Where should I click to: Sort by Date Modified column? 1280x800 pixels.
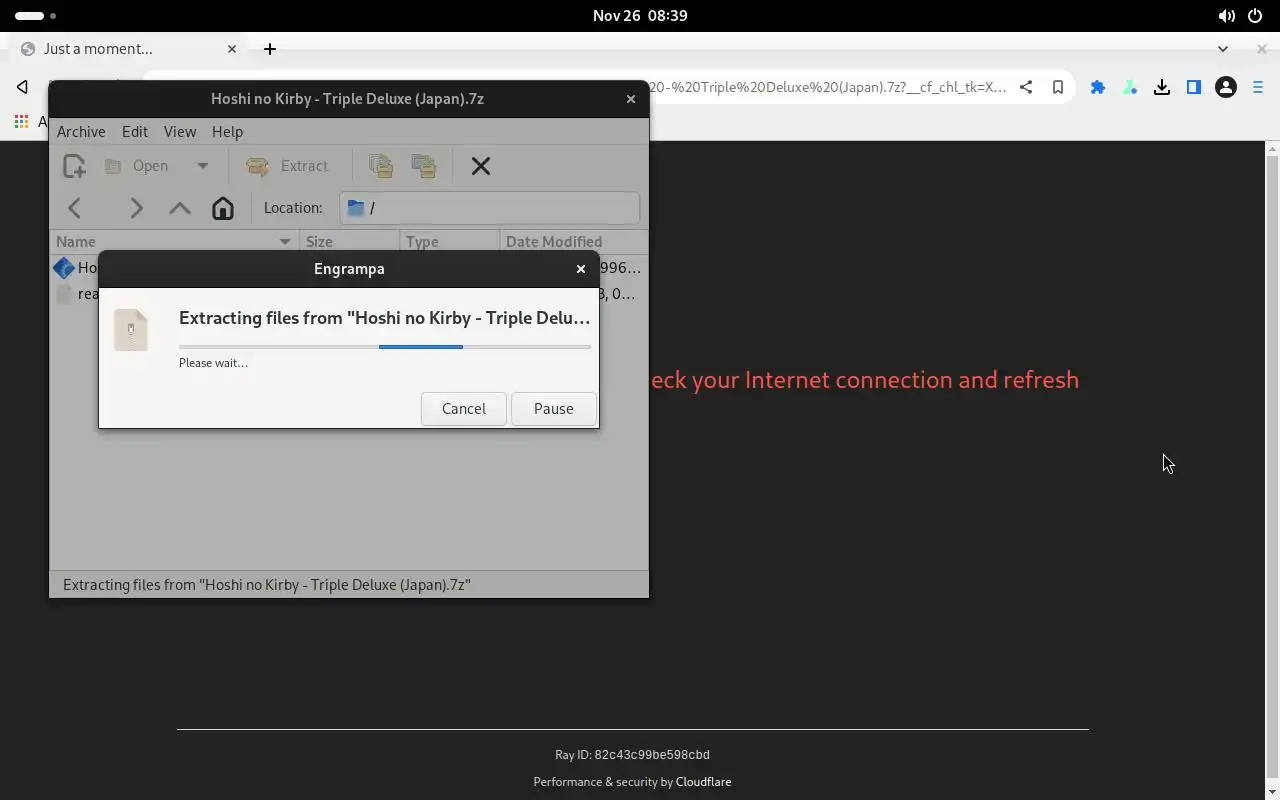[574, 241]
